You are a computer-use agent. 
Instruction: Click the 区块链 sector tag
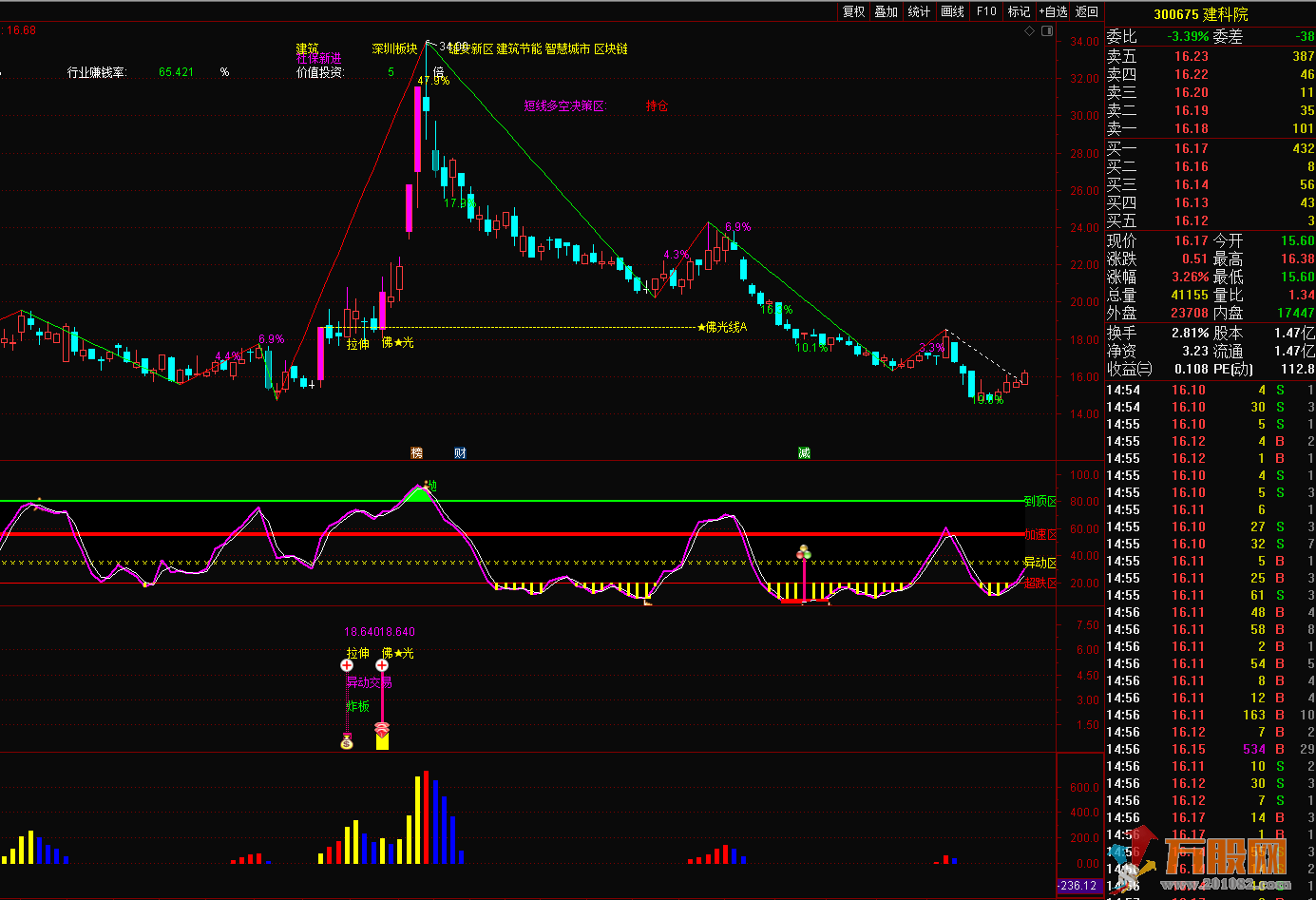coord(610,48)
